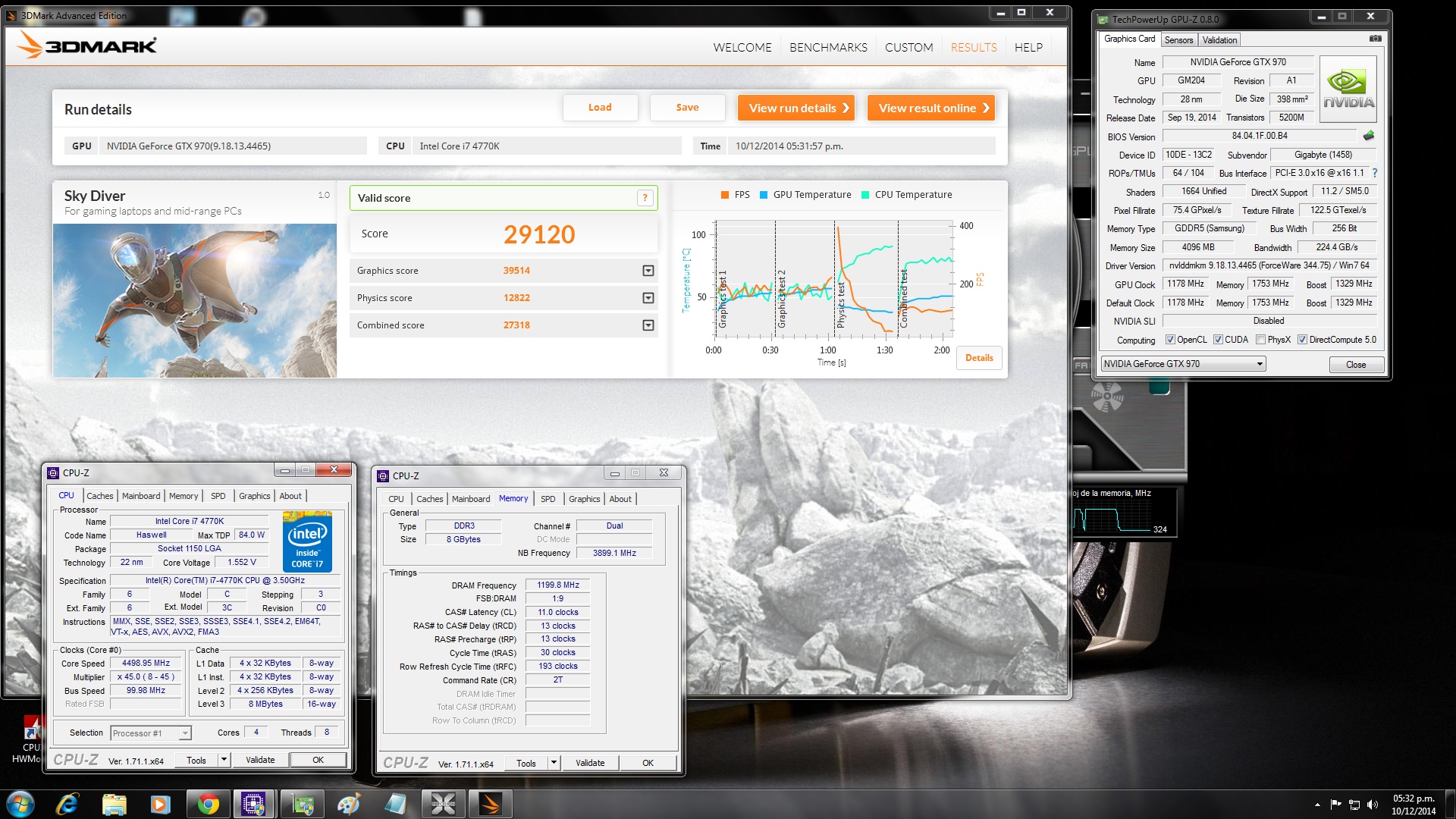Go to the WELCOME section in 3DMark
The image size is (1456, 819).
(x=742, y=47)
